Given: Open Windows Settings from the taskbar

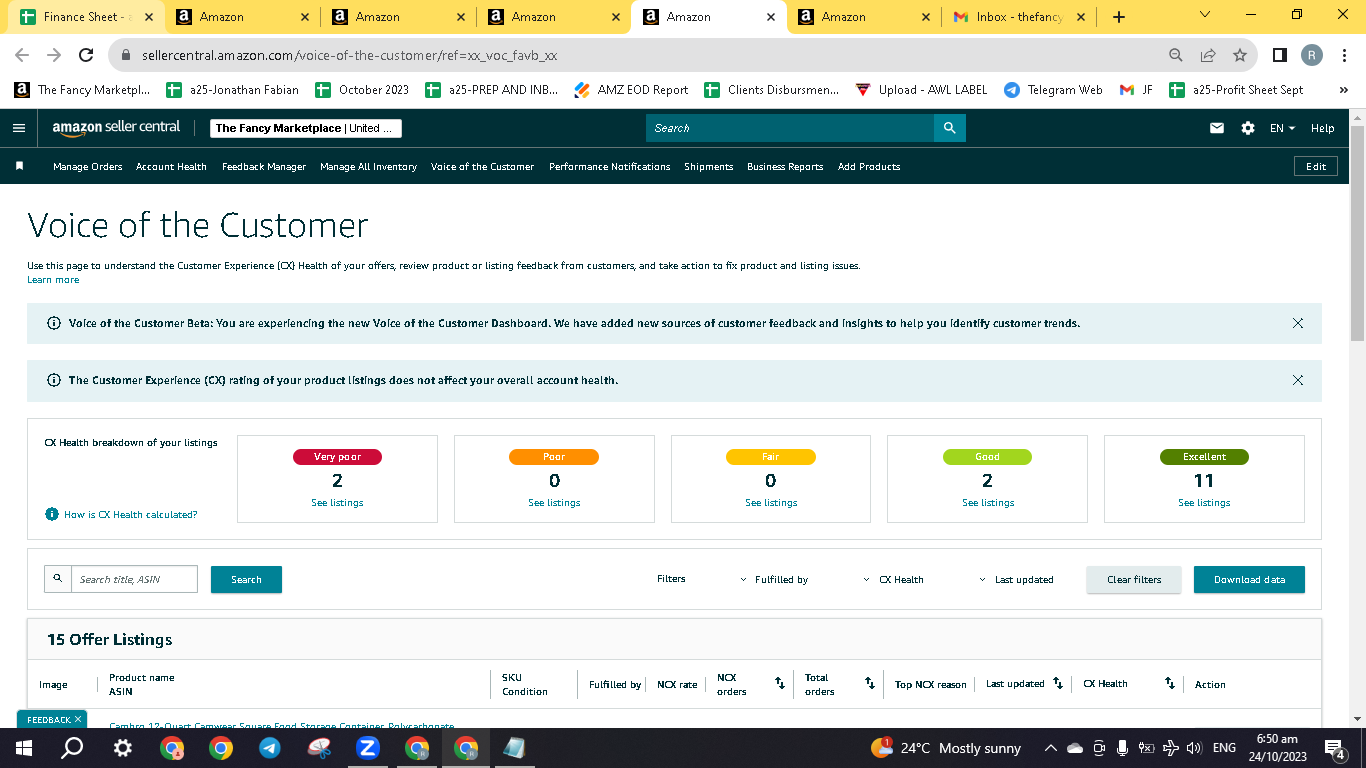Looking at the screenshot, I should [122, 748].
